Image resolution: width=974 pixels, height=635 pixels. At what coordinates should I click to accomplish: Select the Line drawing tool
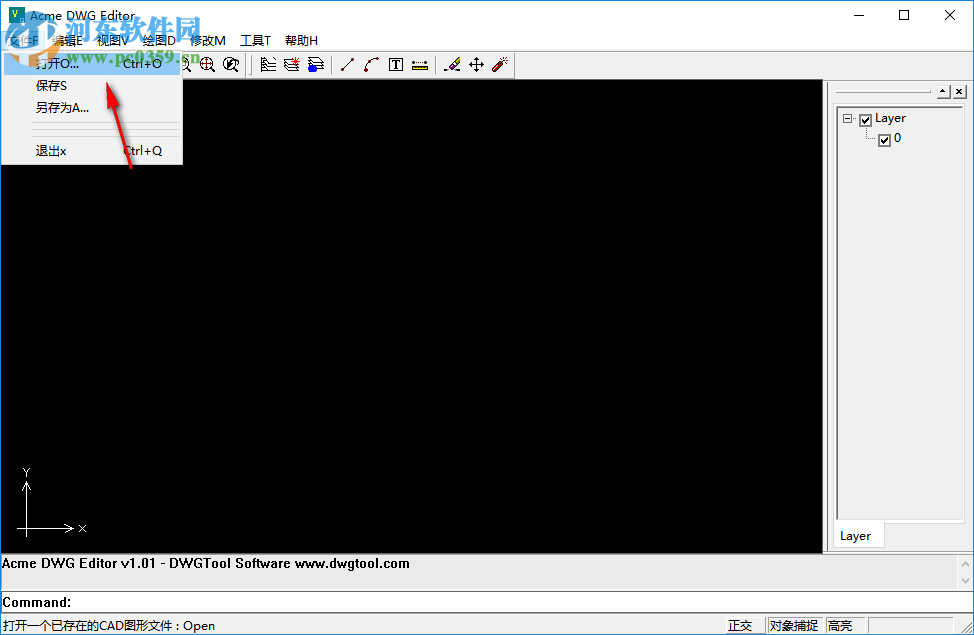[347, 64]
